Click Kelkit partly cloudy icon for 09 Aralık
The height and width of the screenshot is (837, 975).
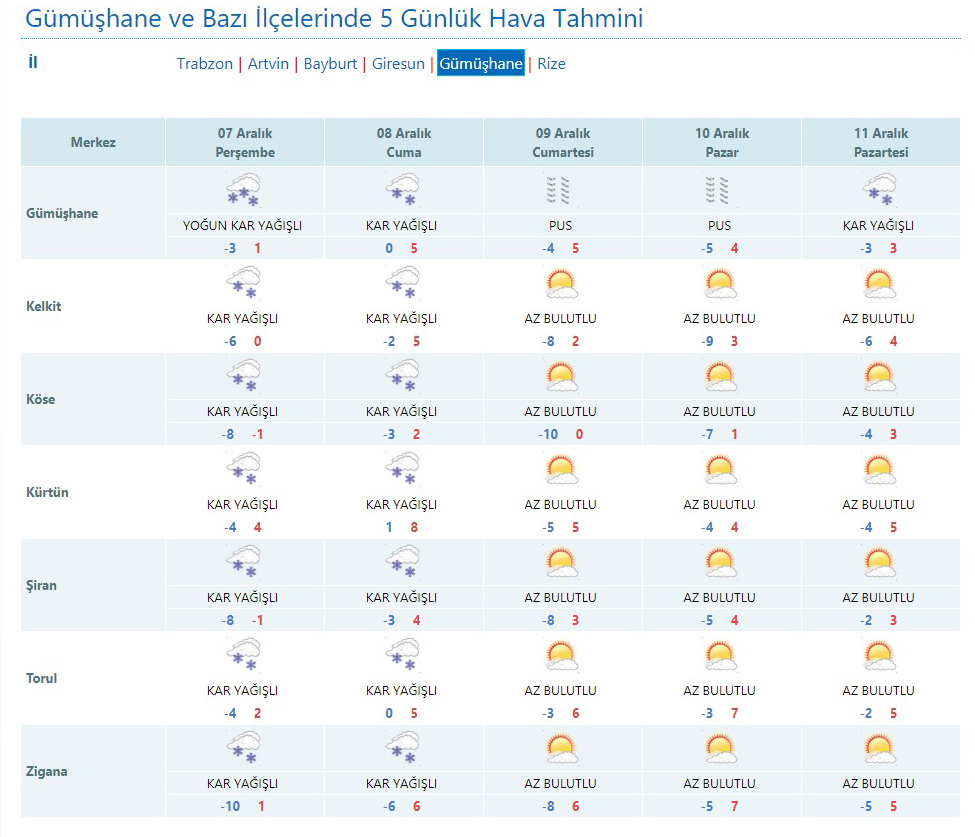click(x=561, y=284)
